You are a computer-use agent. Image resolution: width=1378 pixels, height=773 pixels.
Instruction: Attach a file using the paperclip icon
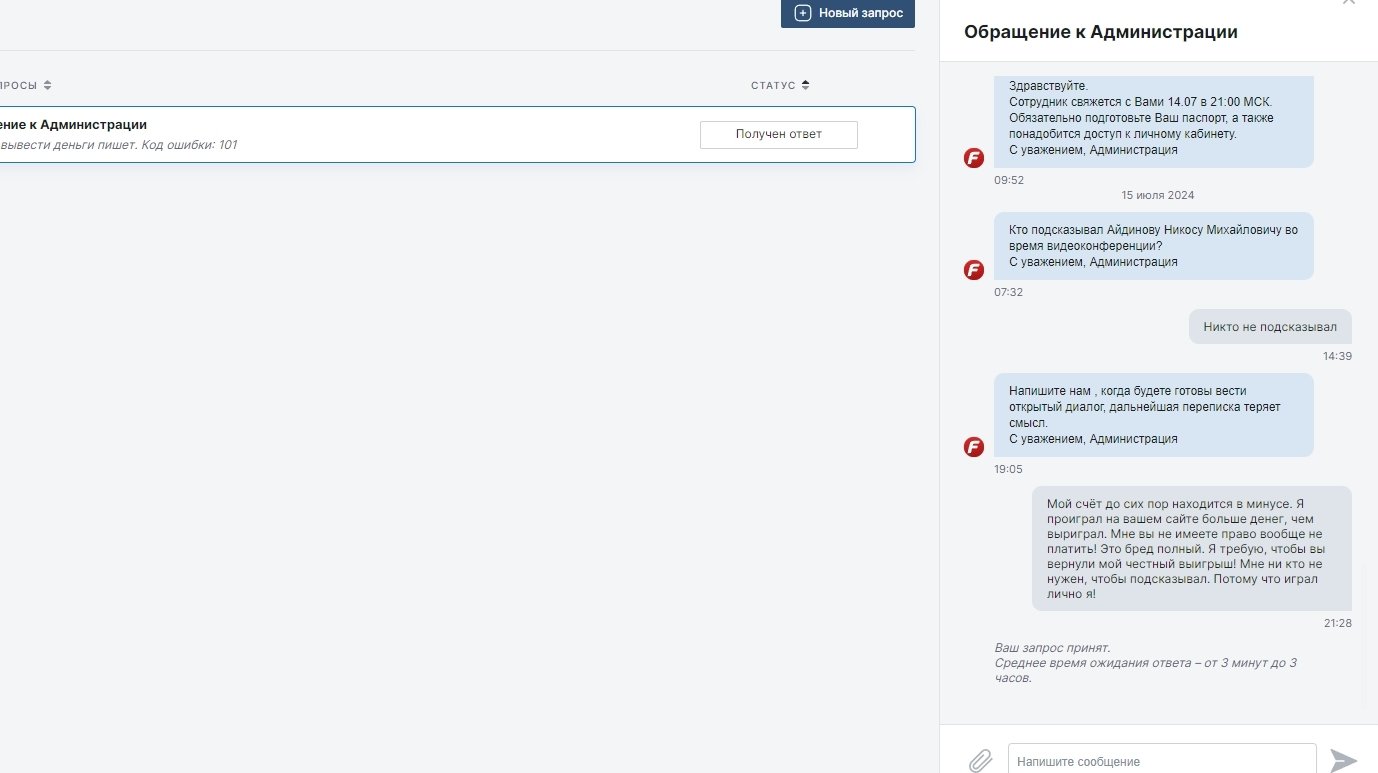click(x=980, y=760)
